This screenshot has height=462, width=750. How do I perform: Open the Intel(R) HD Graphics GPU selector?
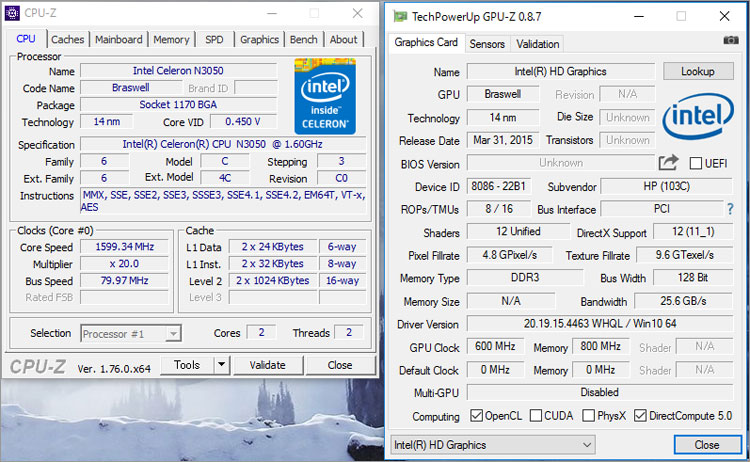[493, 445]
